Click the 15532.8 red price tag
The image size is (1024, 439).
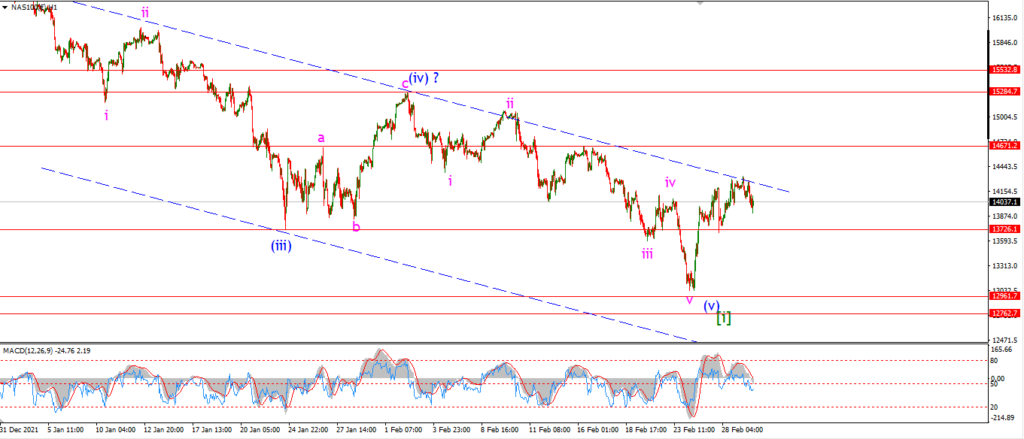point(1004,69)
